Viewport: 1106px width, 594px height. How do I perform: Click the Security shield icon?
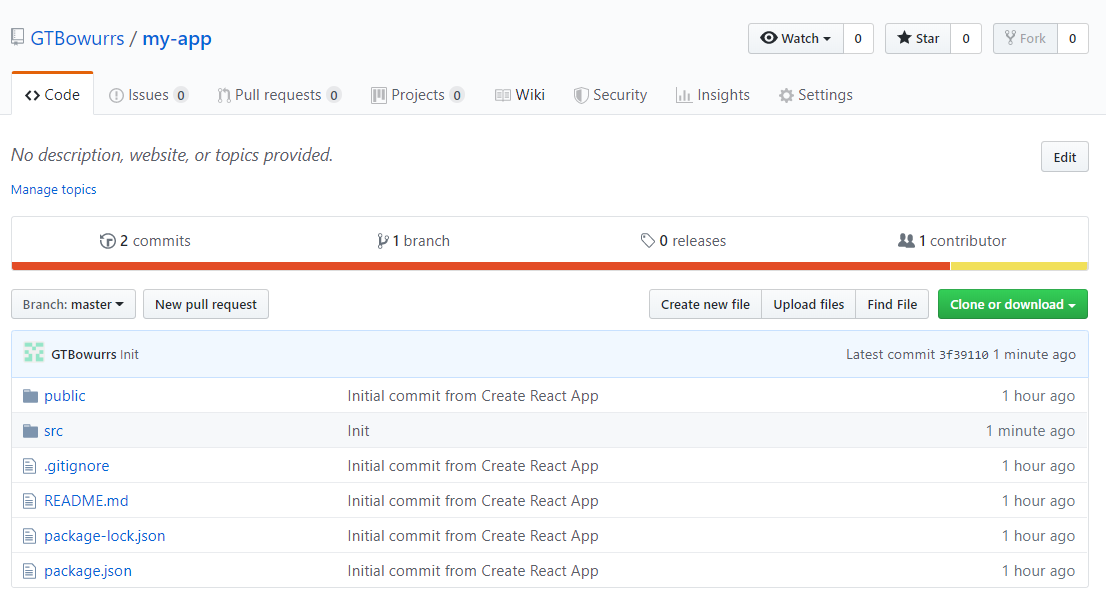(581, 95)
